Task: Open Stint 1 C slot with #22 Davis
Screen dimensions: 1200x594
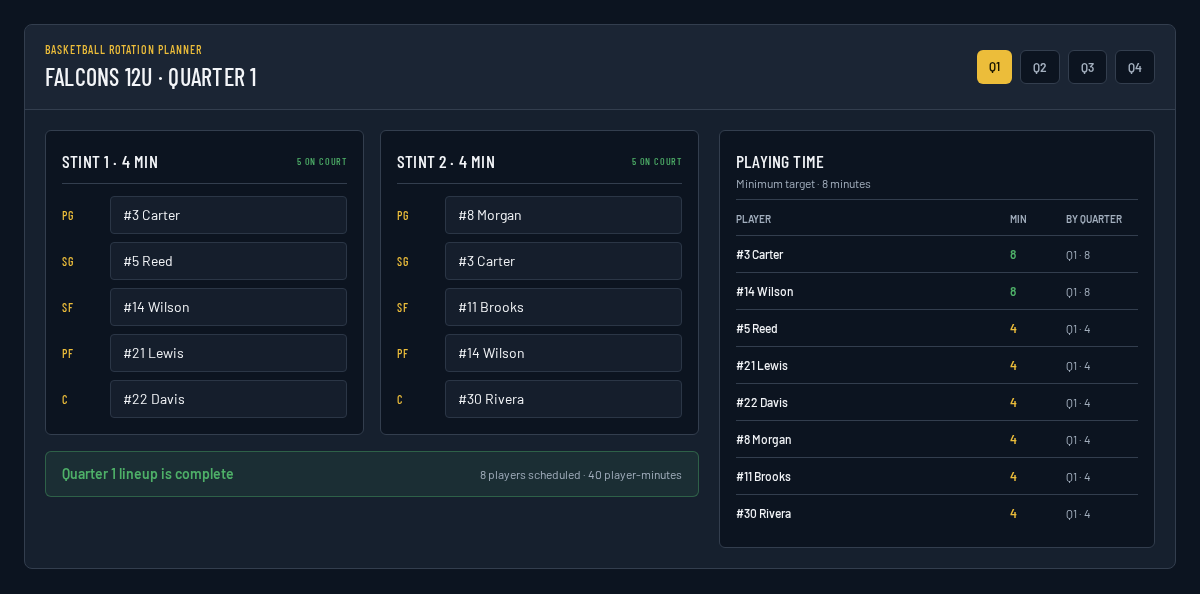Action: pyautogui.click(x=228, y=399)
